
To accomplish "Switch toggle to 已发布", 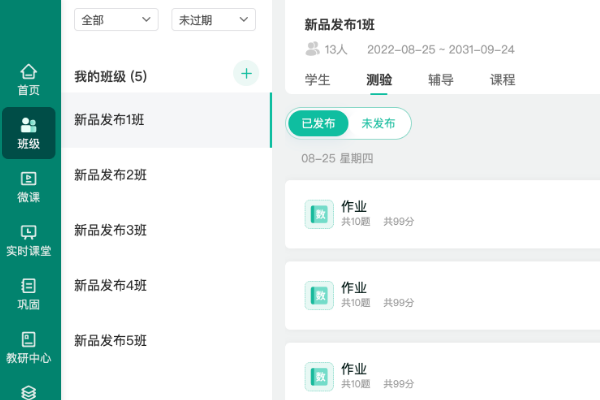I will pyautogui.click(x=318, y=123).
